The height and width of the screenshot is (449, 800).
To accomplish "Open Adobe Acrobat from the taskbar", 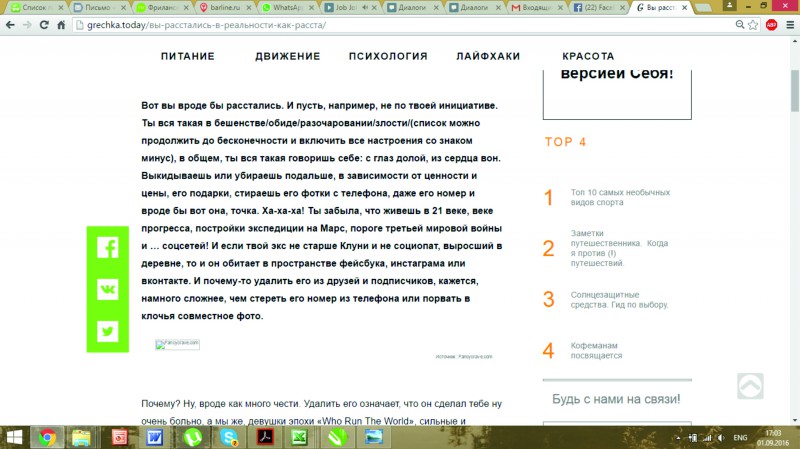I will (265, 437).
